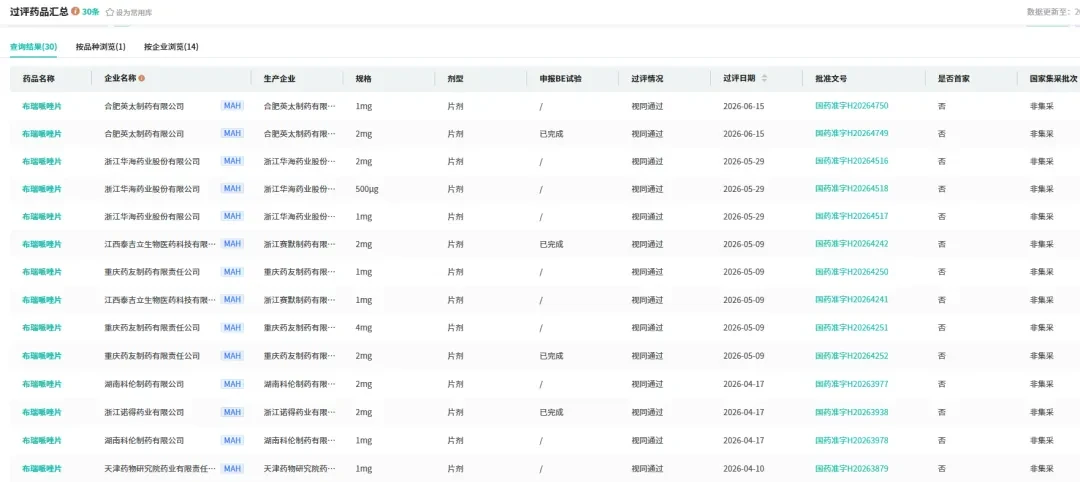Open approval link 国药准字H20264517

click(x=851, y=216)
